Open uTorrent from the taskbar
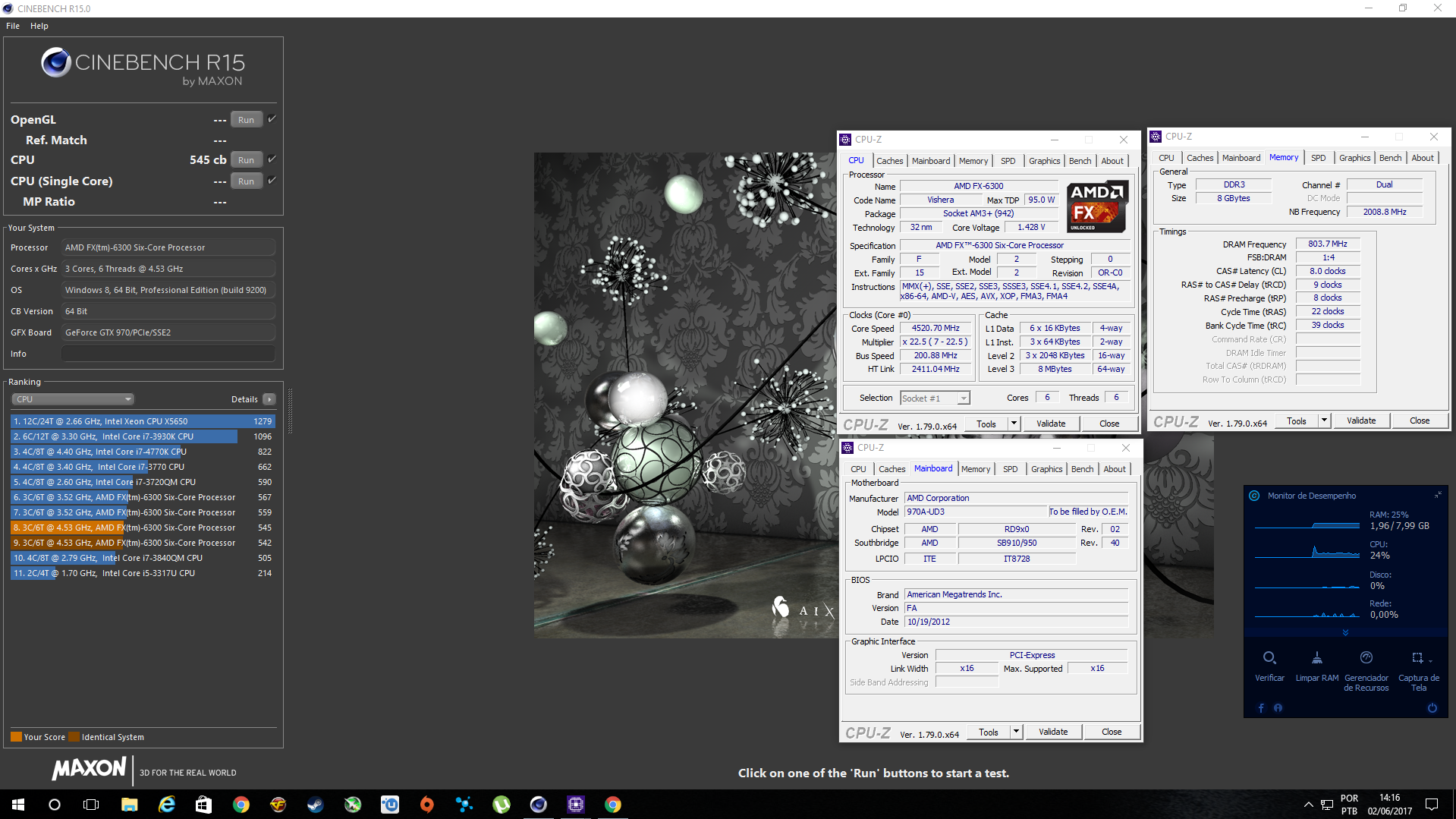 coord(502,805)
